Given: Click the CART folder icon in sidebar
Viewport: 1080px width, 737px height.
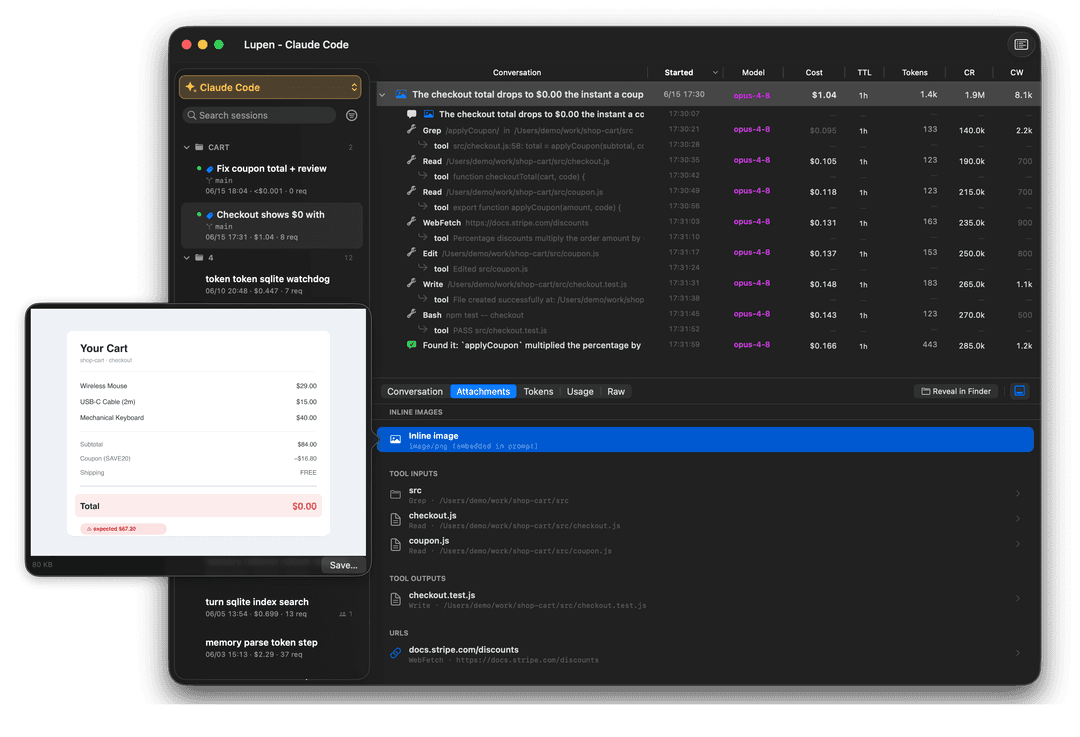Looking at the screenshot, I should tap(199, 147).
